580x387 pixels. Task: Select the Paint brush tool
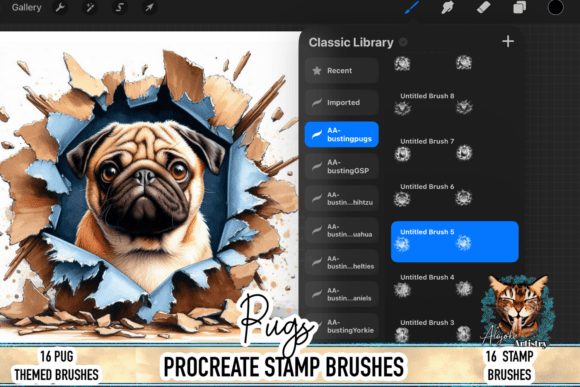(x=412, y=7)
